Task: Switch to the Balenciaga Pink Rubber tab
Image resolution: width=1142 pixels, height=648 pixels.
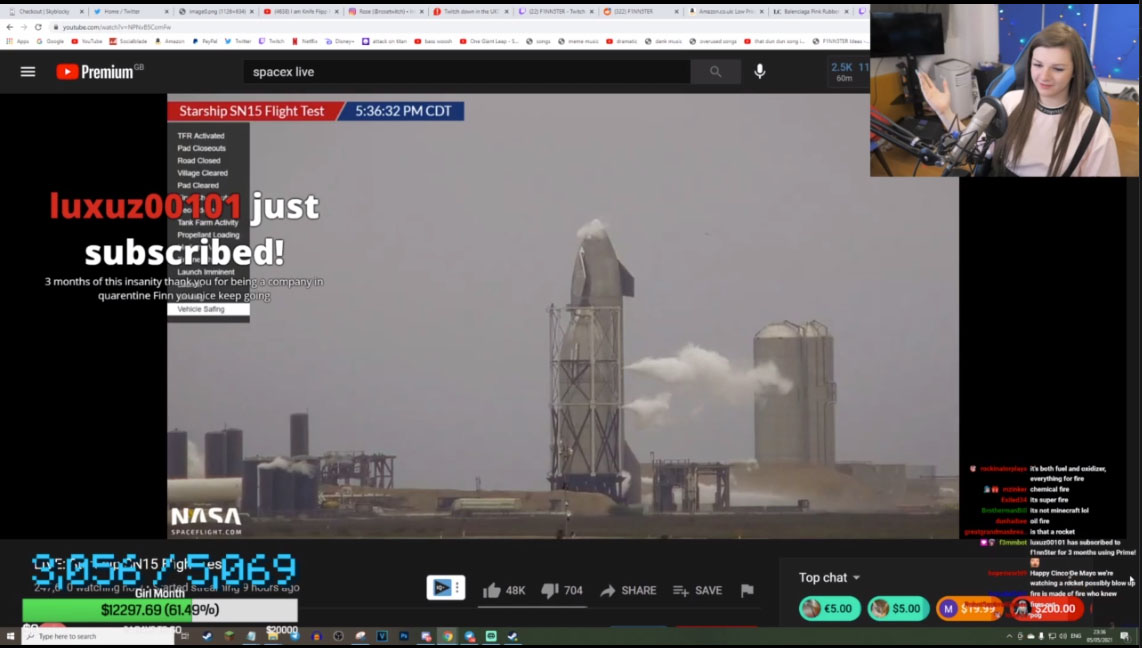Action: [x=810, y=12]
